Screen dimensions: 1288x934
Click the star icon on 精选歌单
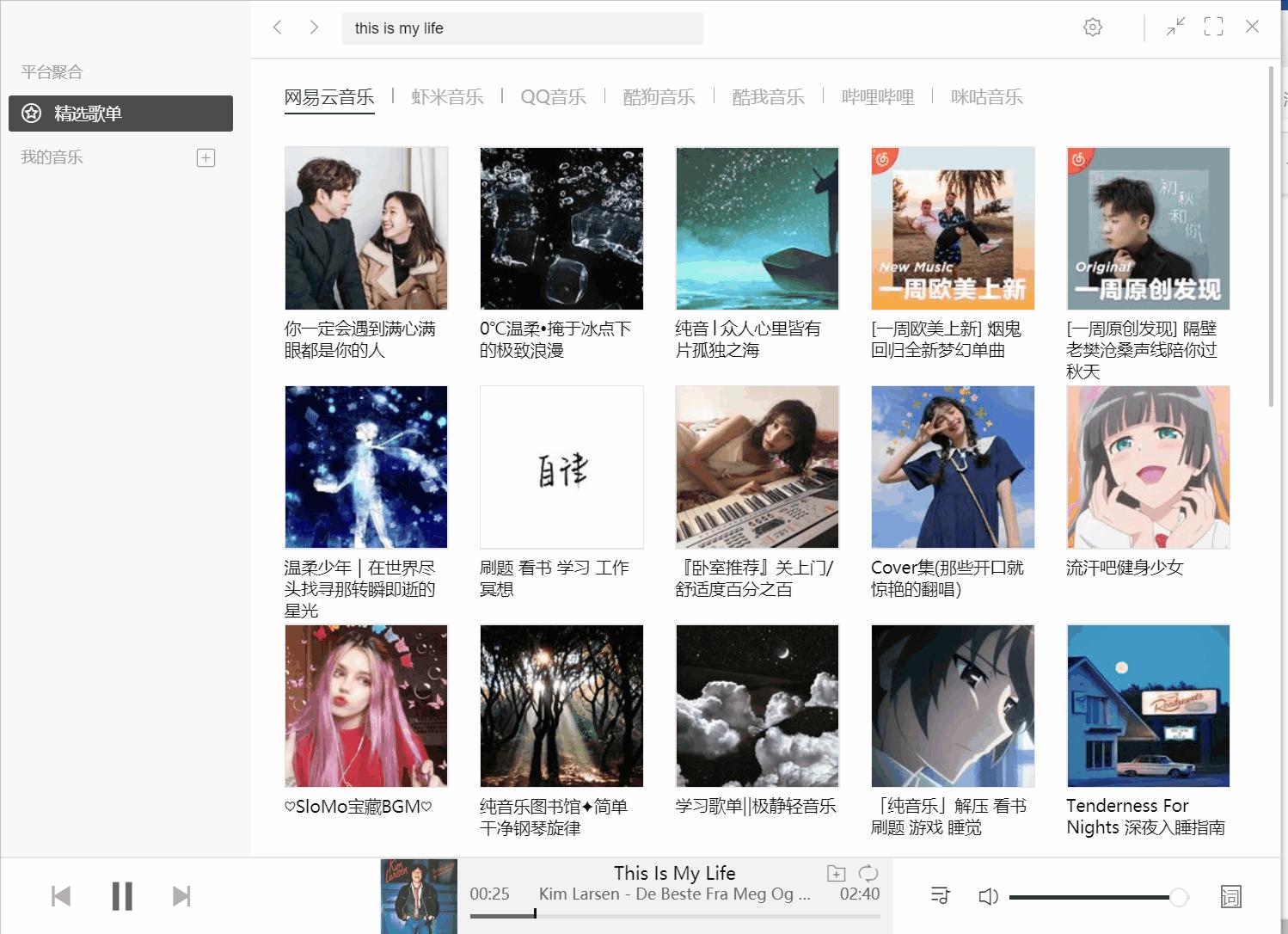[x=32, y=113]
